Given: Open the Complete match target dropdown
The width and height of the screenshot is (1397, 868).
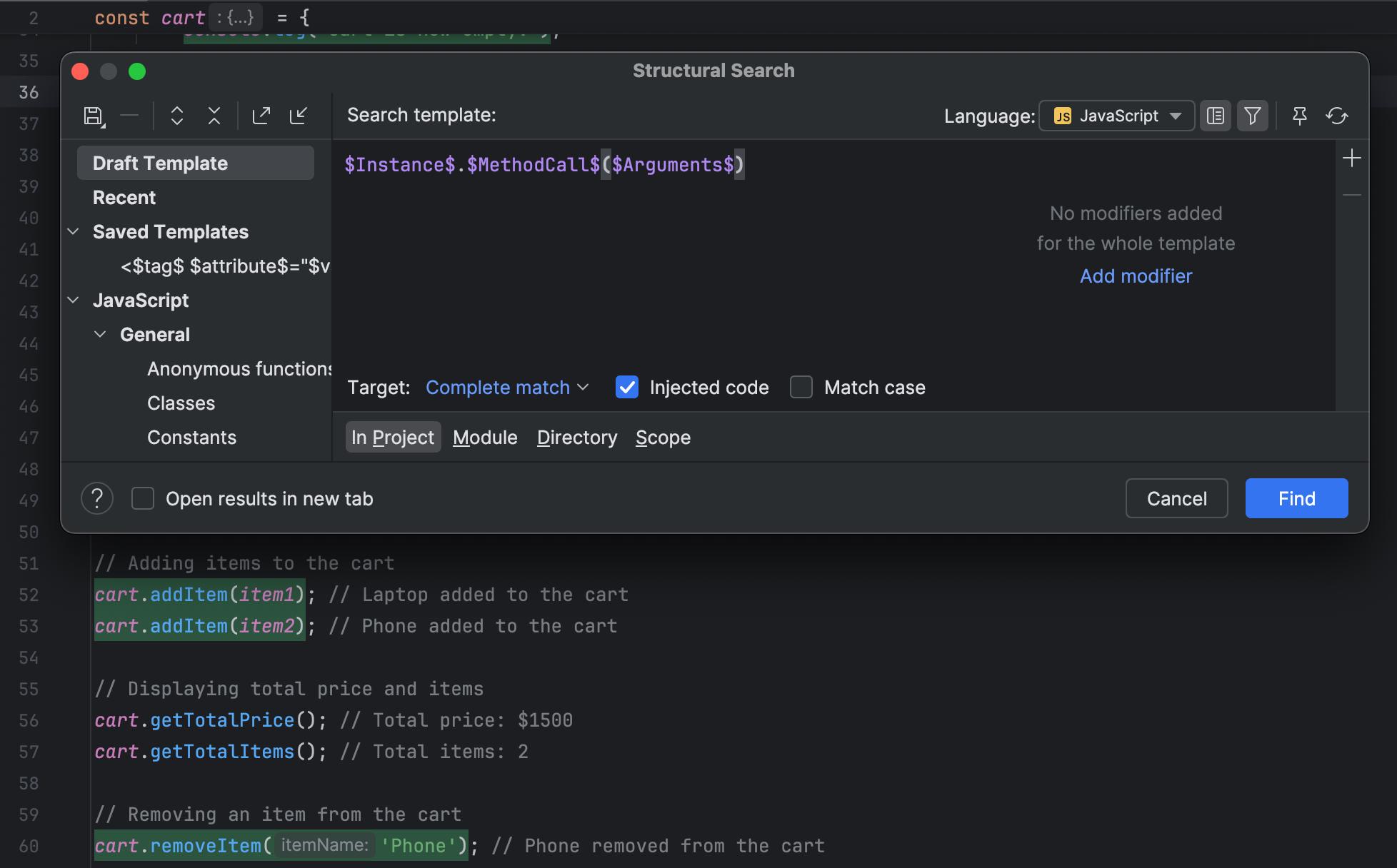Looking at the screenshot, I should click(506, 387).
